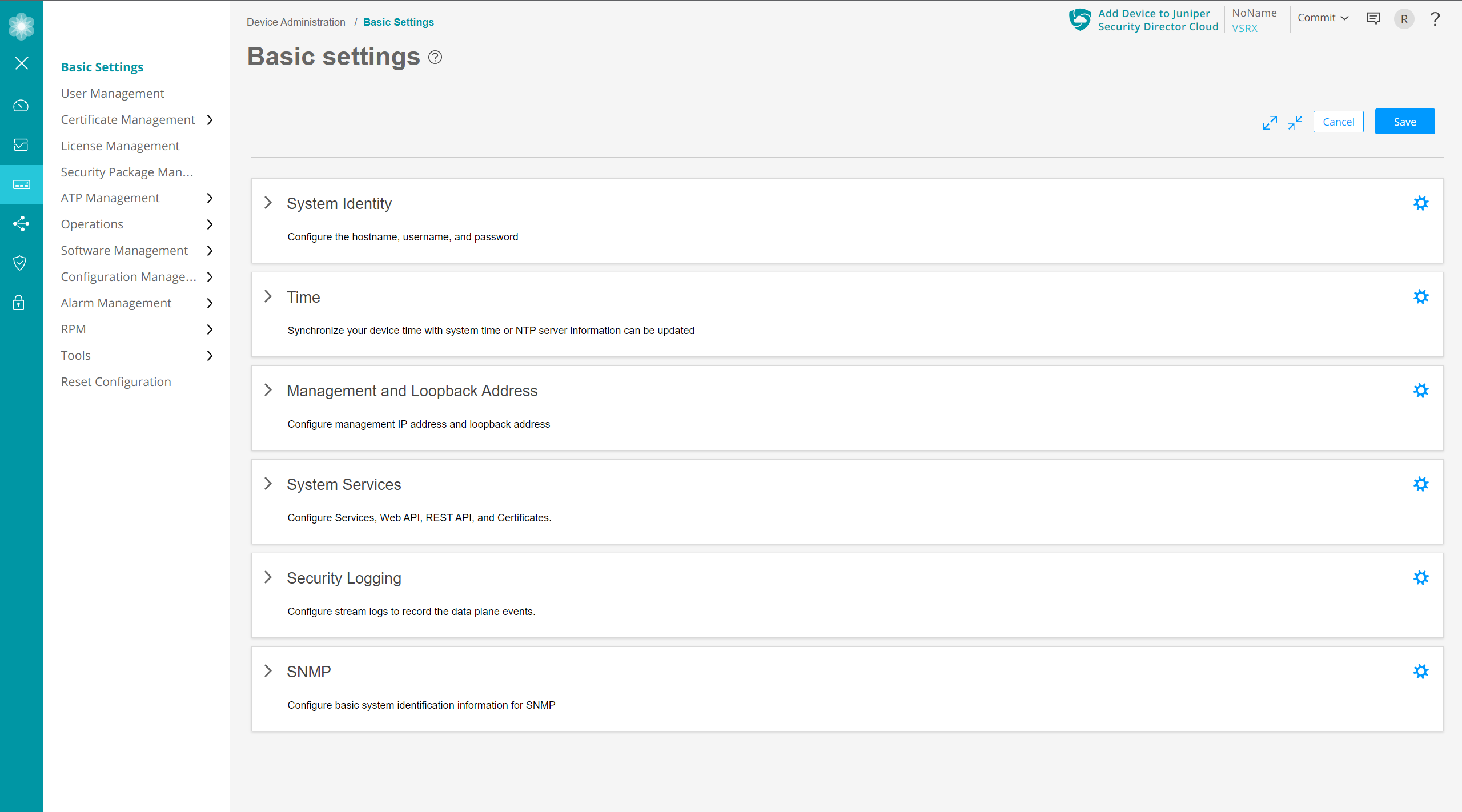
Task: Expand Certificate Management submenu arrow
Action: 210,120
